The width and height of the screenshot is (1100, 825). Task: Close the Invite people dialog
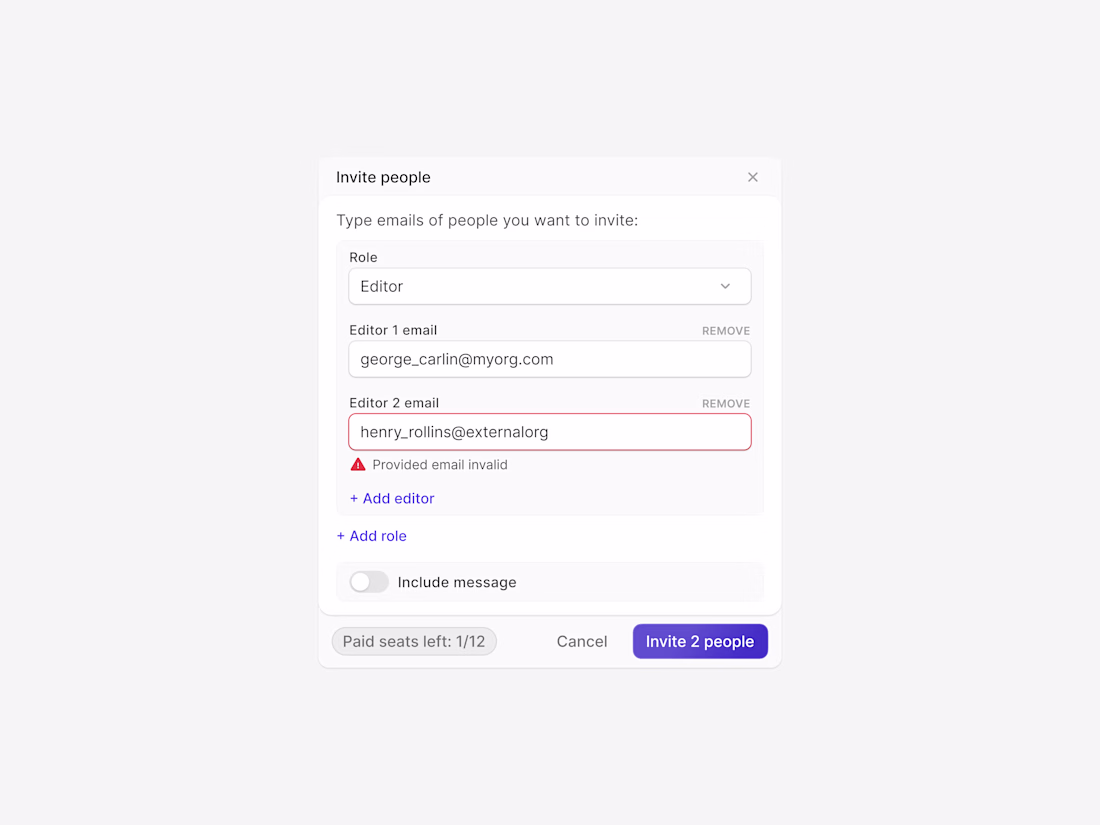coord(753,177)
